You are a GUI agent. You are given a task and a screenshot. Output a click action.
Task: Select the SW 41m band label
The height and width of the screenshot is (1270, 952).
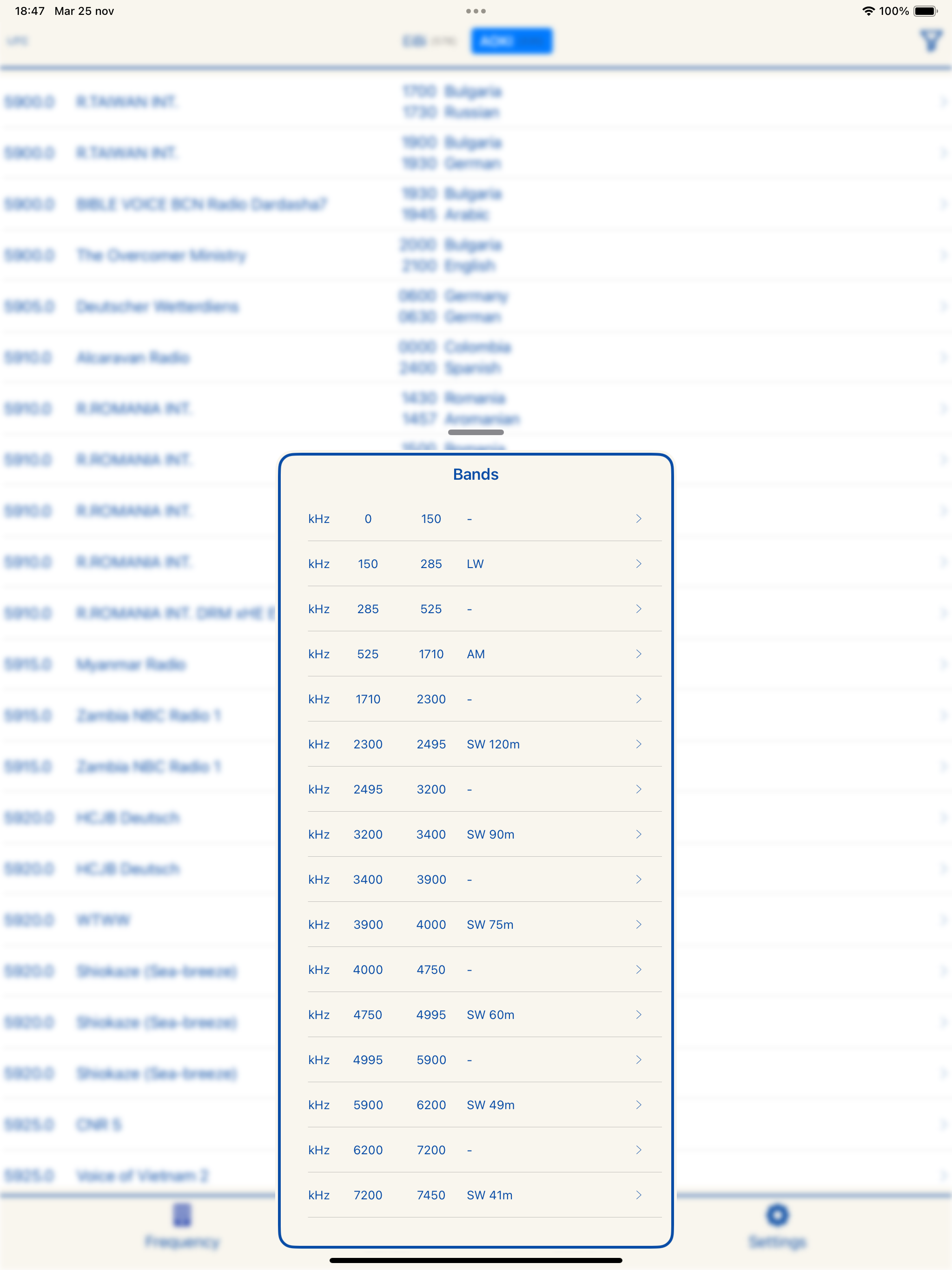490,1195
